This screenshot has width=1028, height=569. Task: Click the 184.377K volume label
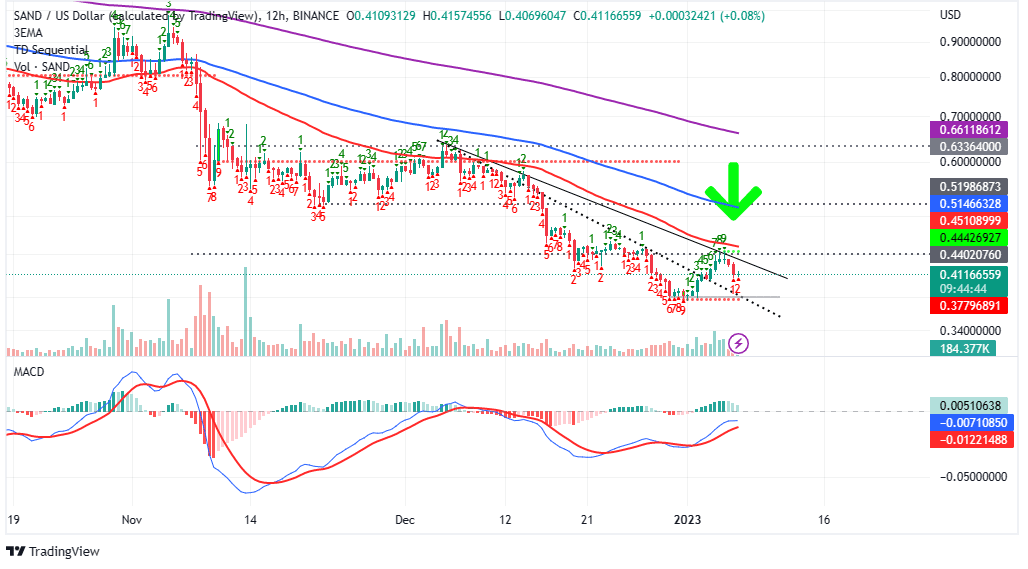pos(963,349)
